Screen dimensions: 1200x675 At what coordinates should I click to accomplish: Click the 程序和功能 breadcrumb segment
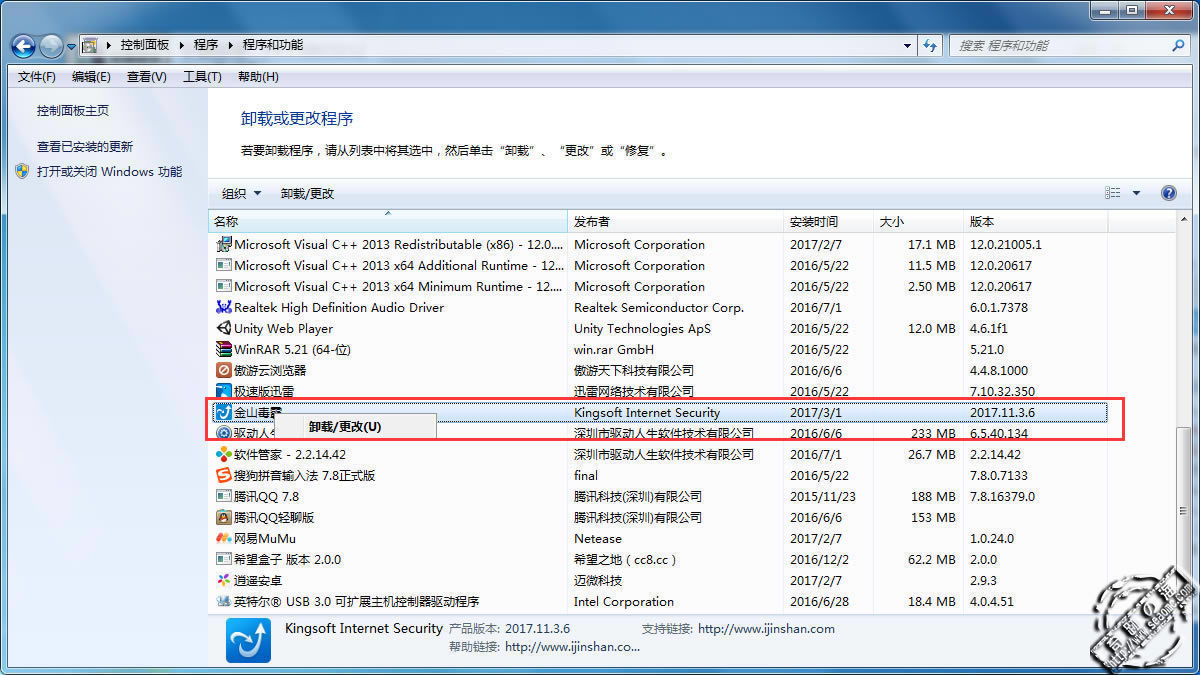tap(272, 45)
